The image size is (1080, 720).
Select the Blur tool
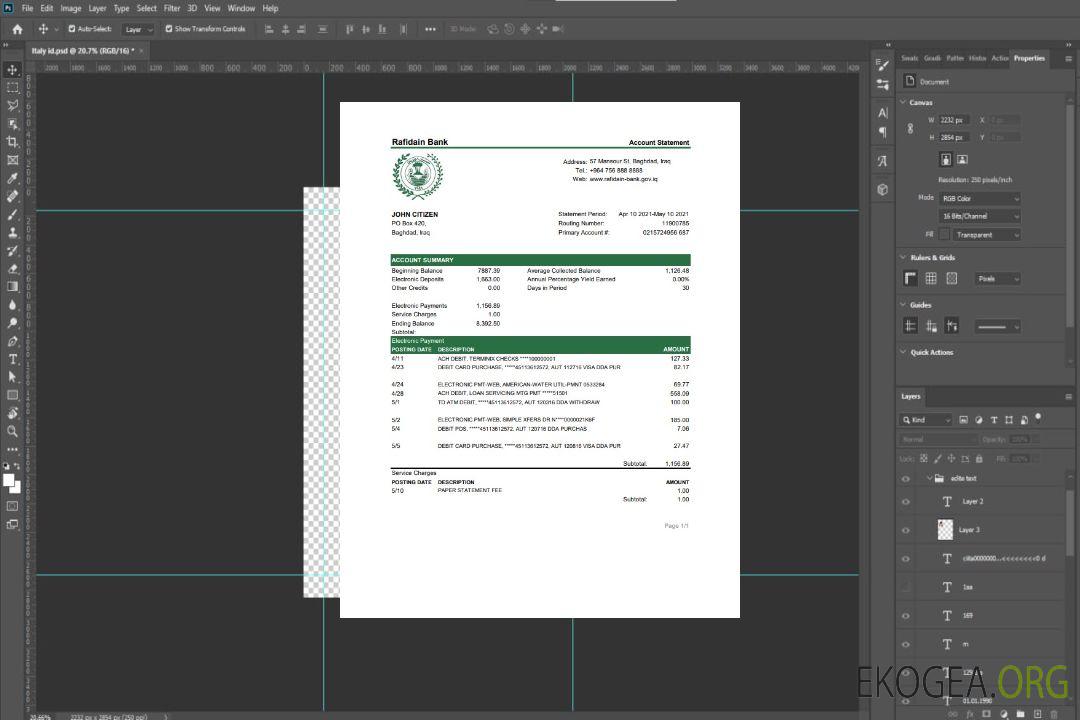pyautogui.click(x=12, y=305)
